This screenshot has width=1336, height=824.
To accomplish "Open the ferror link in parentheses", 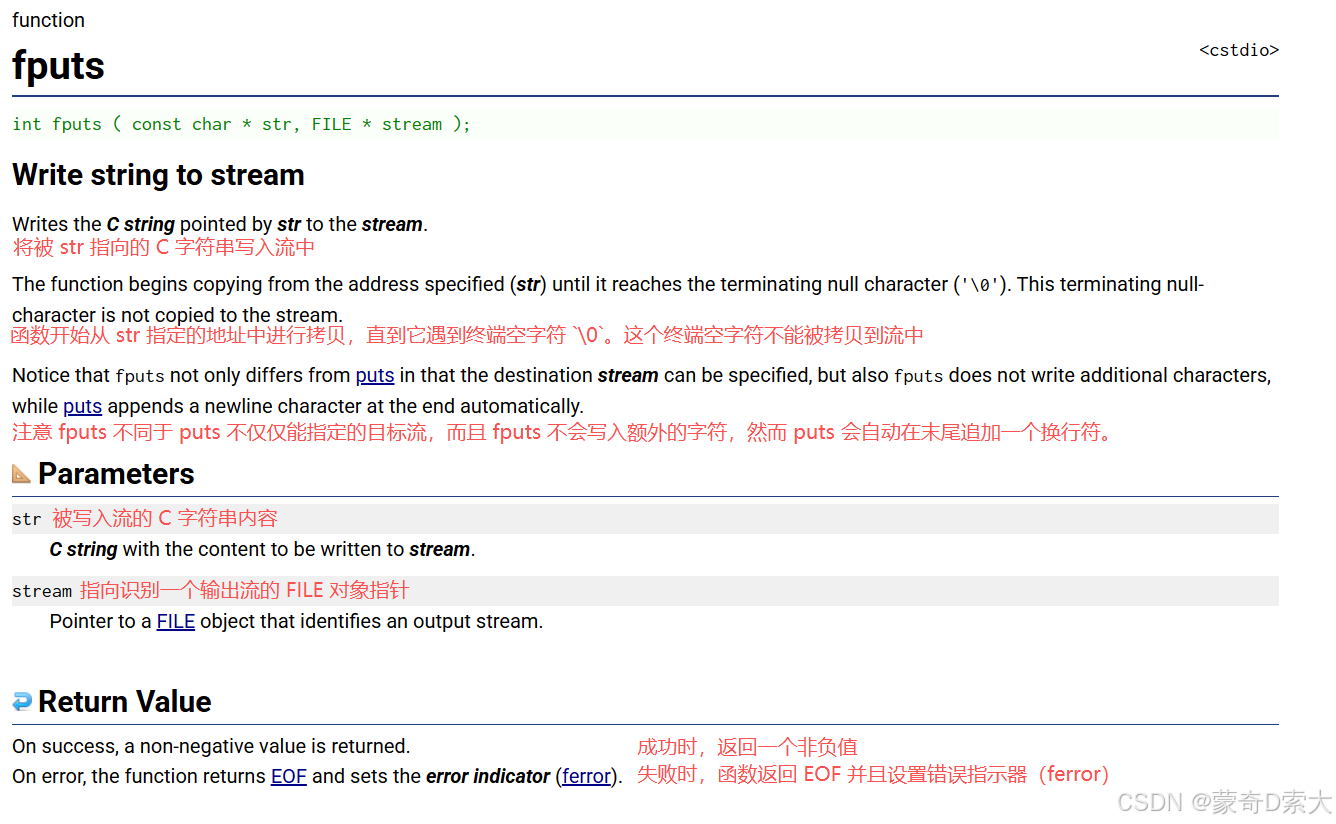I will click(587, 777).
